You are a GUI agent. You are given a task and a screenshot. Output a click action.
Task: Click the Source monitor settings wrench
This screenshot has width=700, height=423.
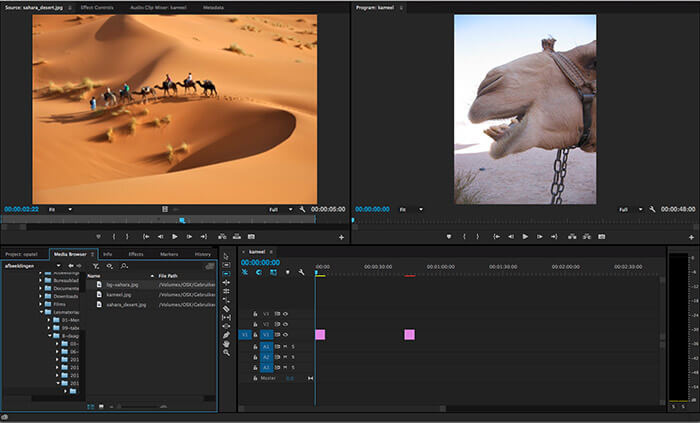tap(302, 209)
